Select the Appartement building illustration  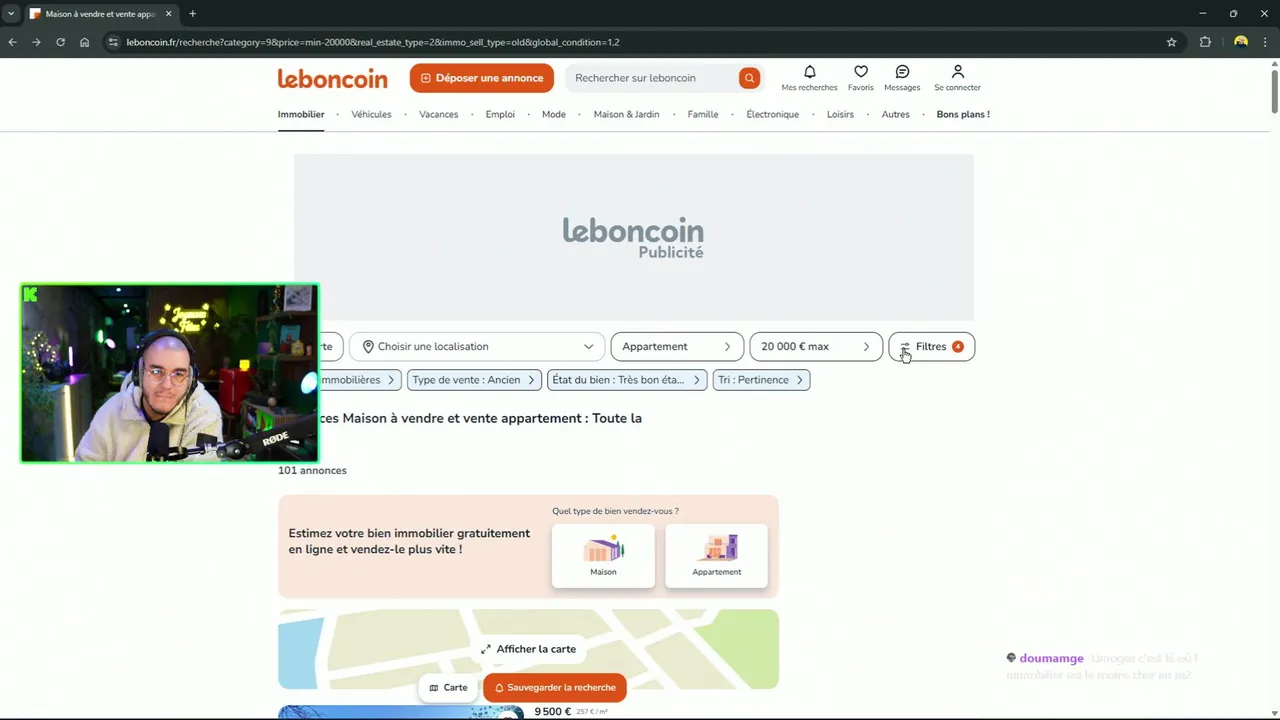pyautogui.click(x=717, y=548)
